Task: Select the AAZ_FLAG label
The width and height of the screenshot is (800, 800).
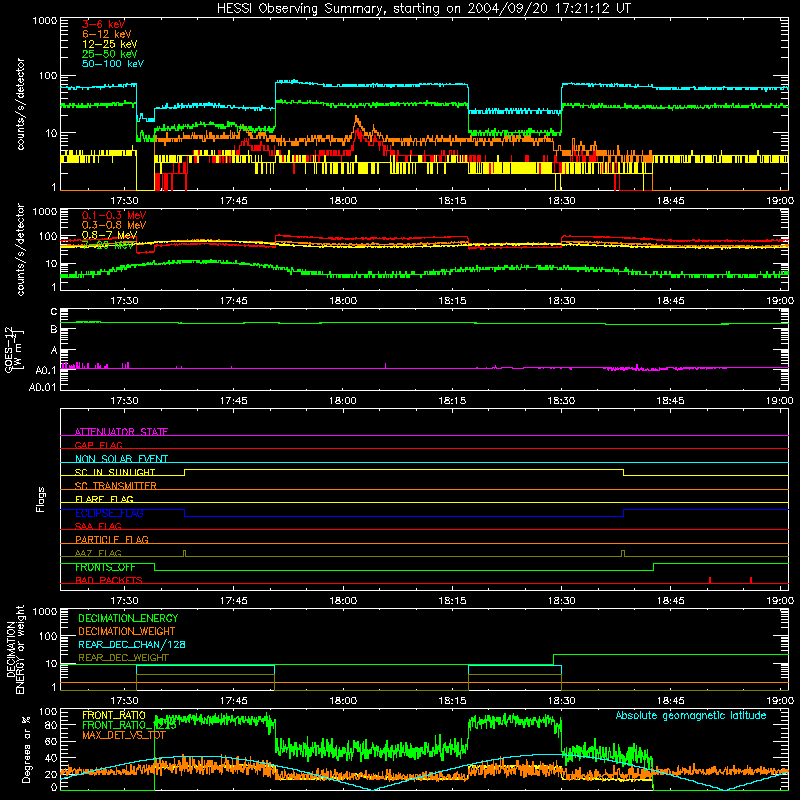Action: [x=98, y=553]
